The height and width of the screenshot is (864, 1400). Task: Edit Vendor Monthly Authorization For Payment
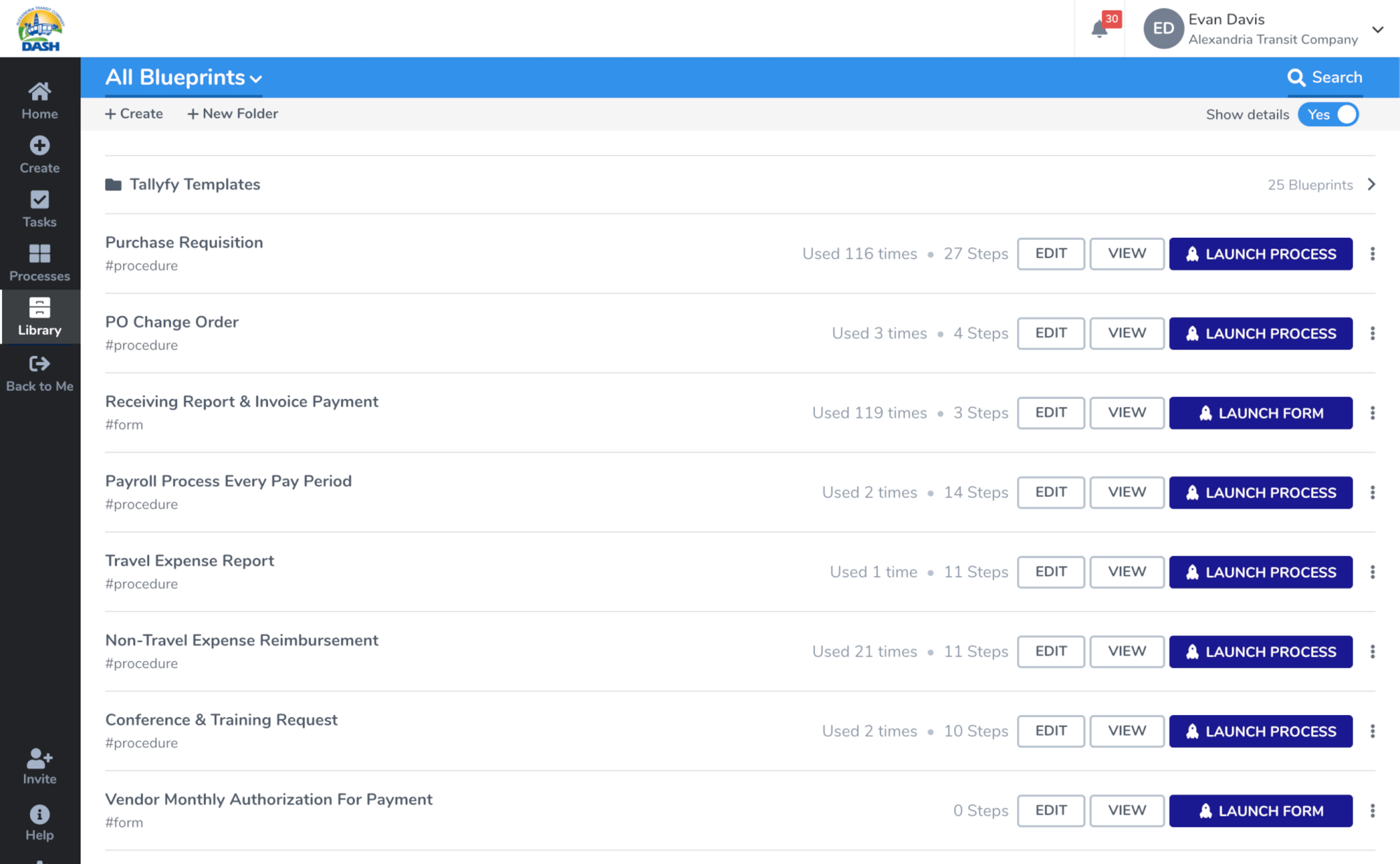[x=1051, y=811]
